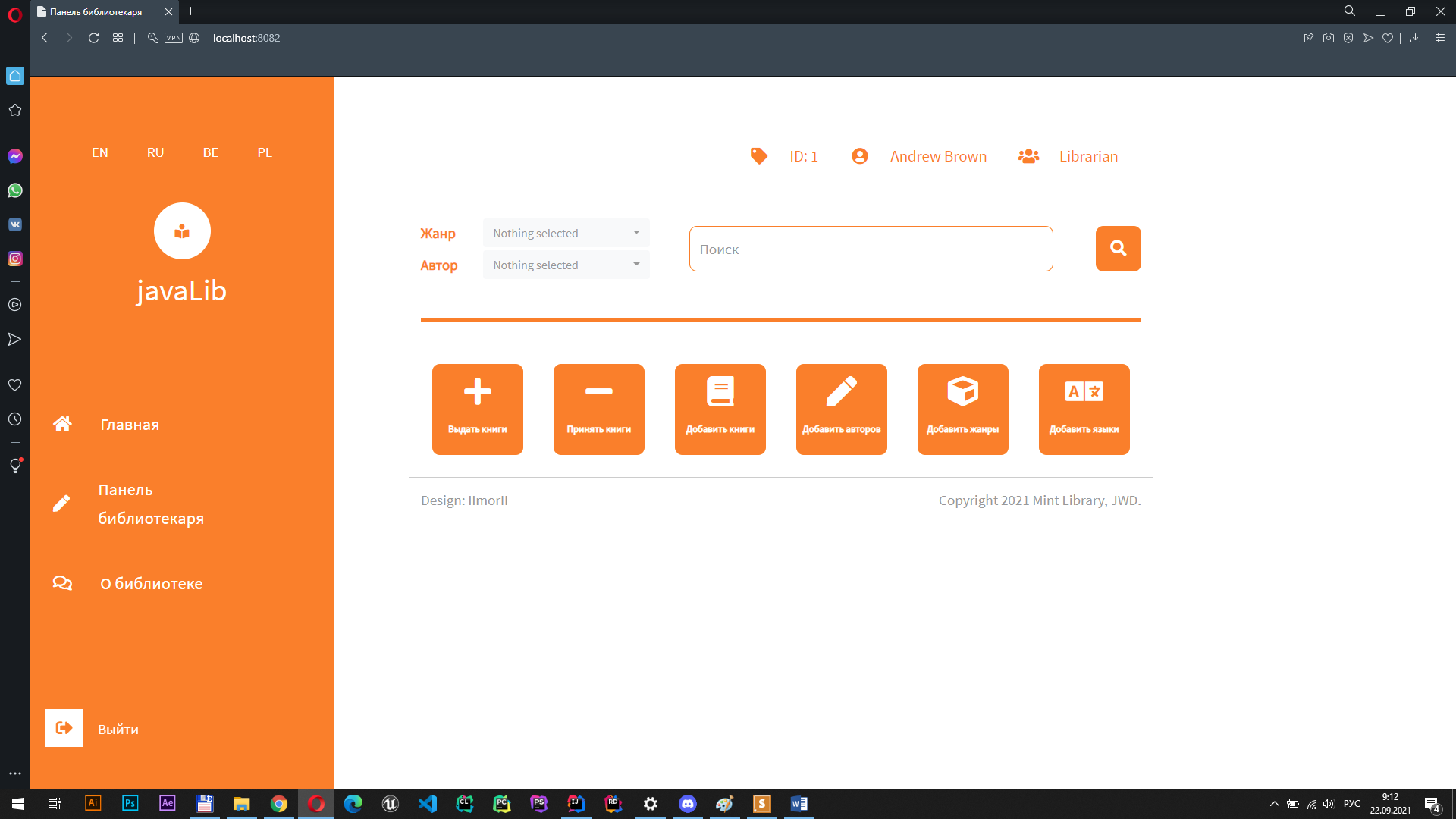
Task: Open Панель библиотекаря link
Action: 151,504
